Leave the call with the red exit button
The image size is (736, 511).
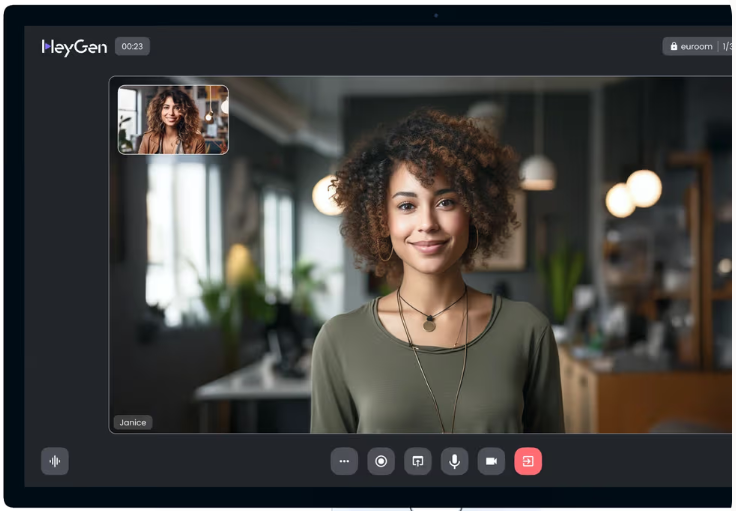click(x=528, y=461)
